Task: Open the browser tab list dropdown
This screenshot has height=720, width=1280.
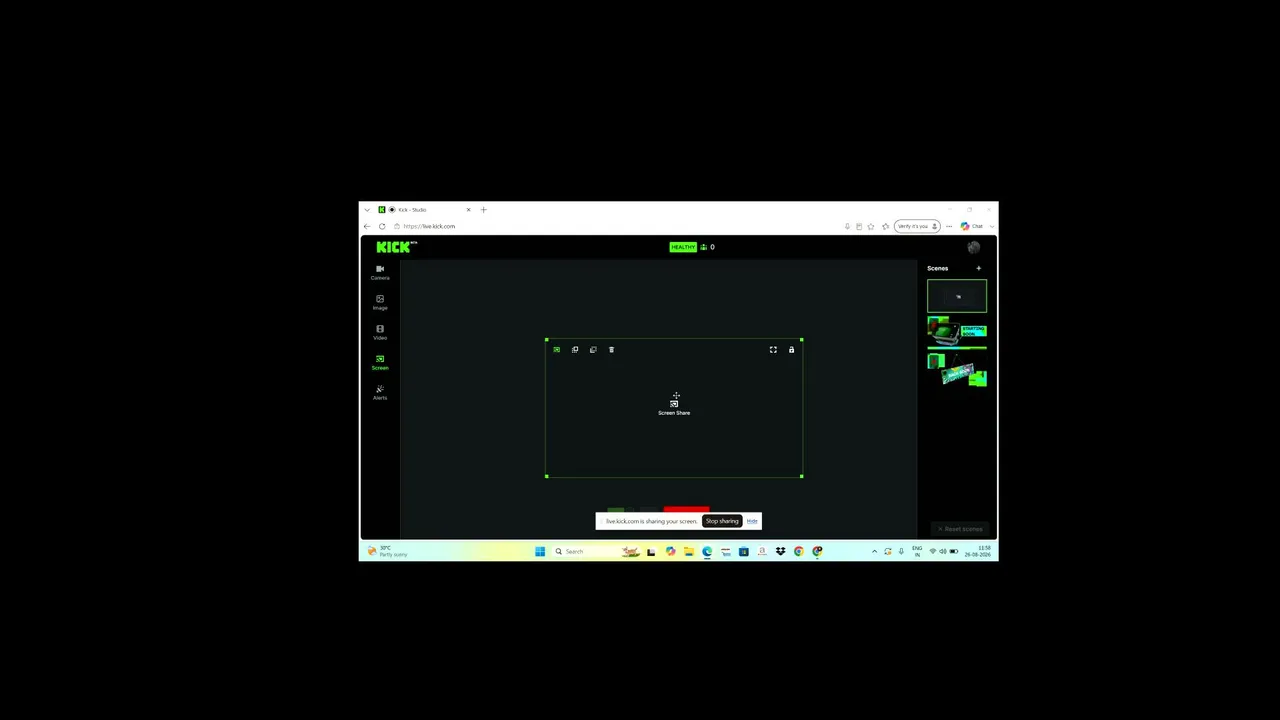Action: tap(367, 210)
